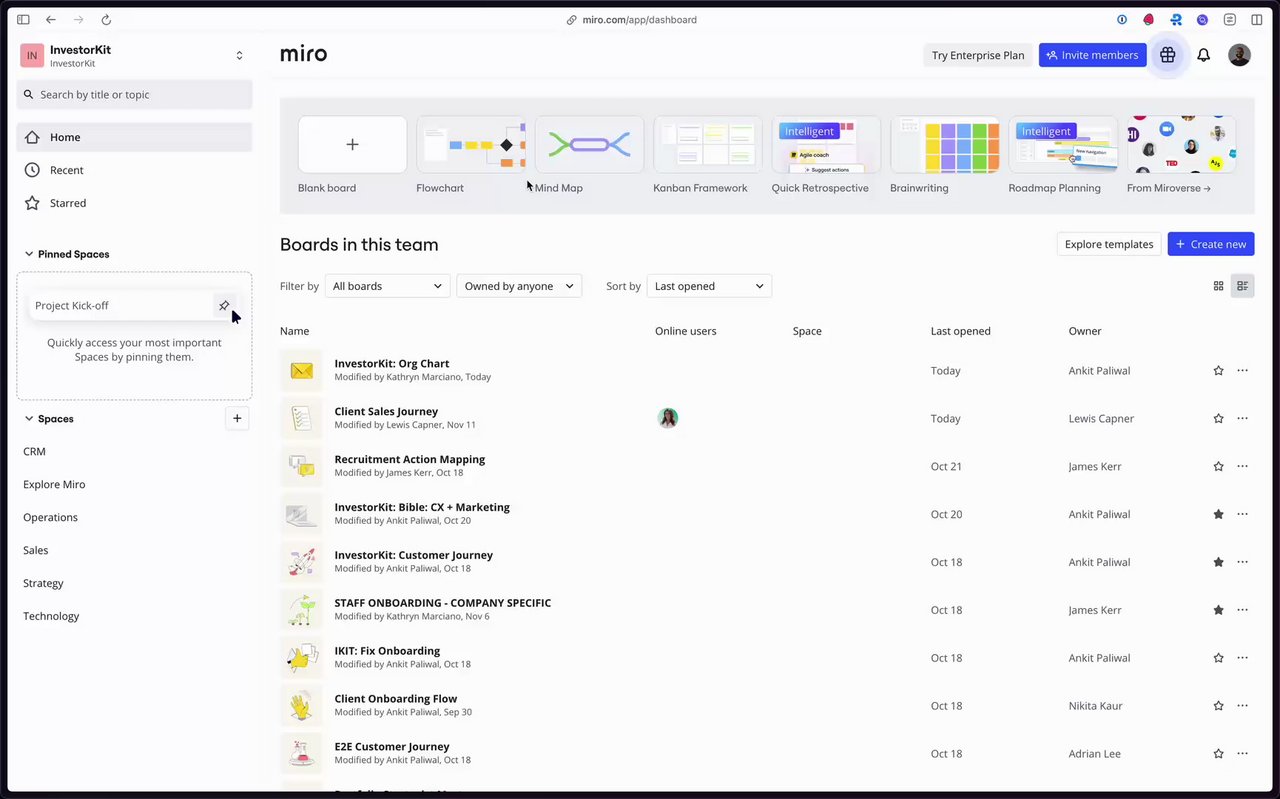Unstar InvestorKit: Bible: CX + Marketing board

[x=1218, y=514]
